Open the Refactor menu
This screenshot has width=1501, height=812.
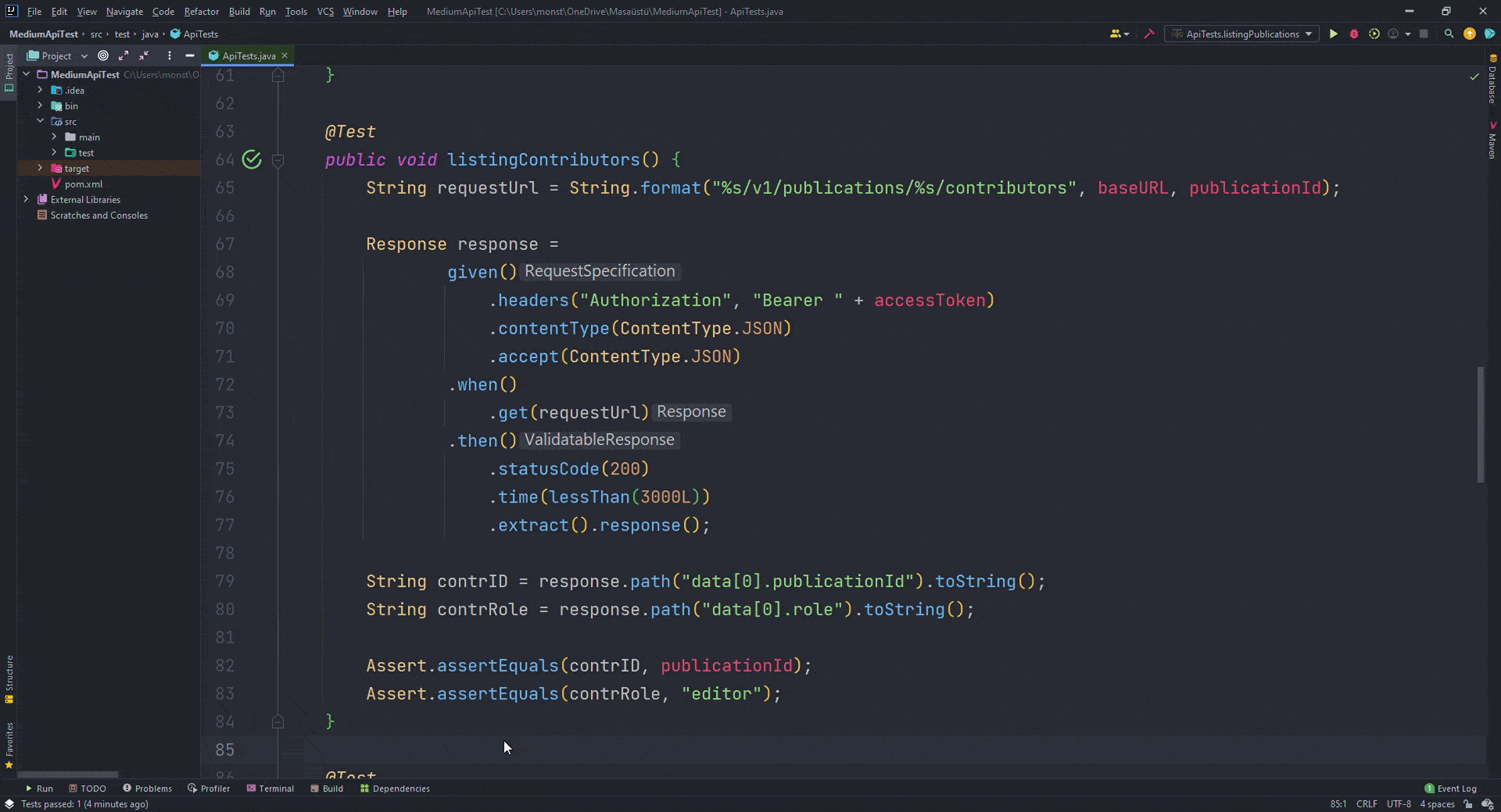coord(201,12)
